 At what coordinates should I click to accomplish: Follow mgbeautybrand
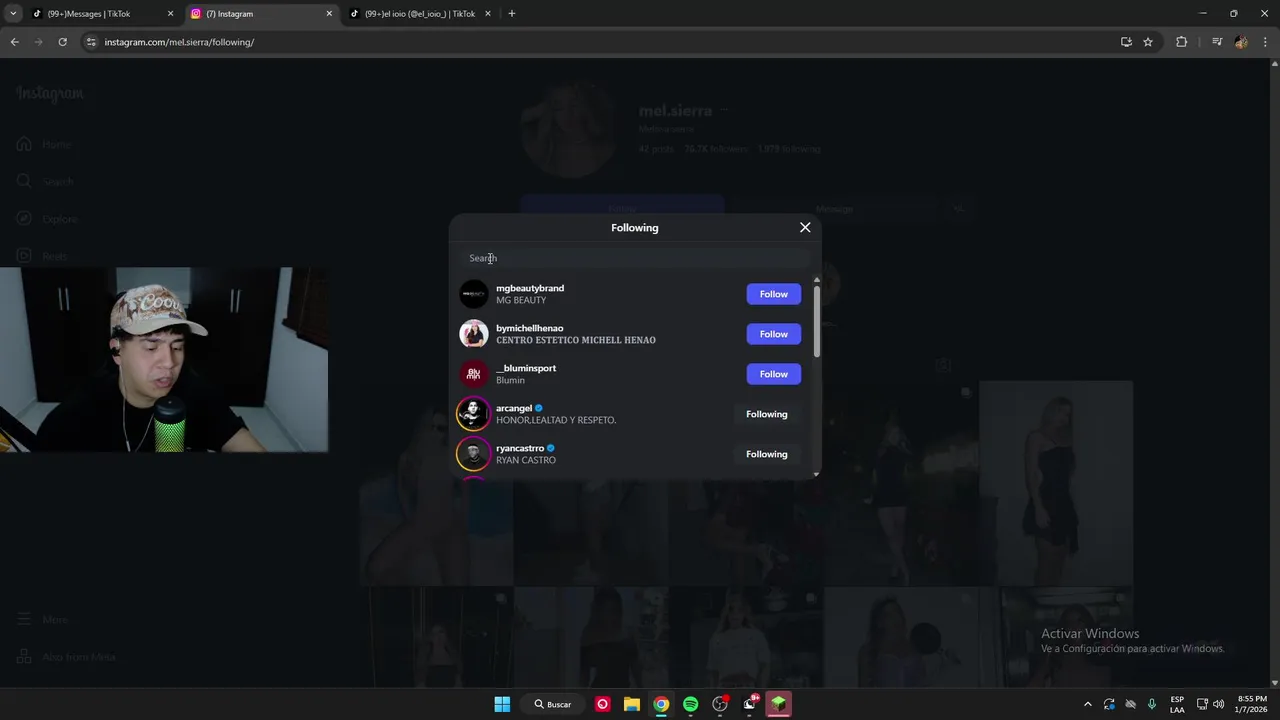pyautogui.click(x=773, y=294)
